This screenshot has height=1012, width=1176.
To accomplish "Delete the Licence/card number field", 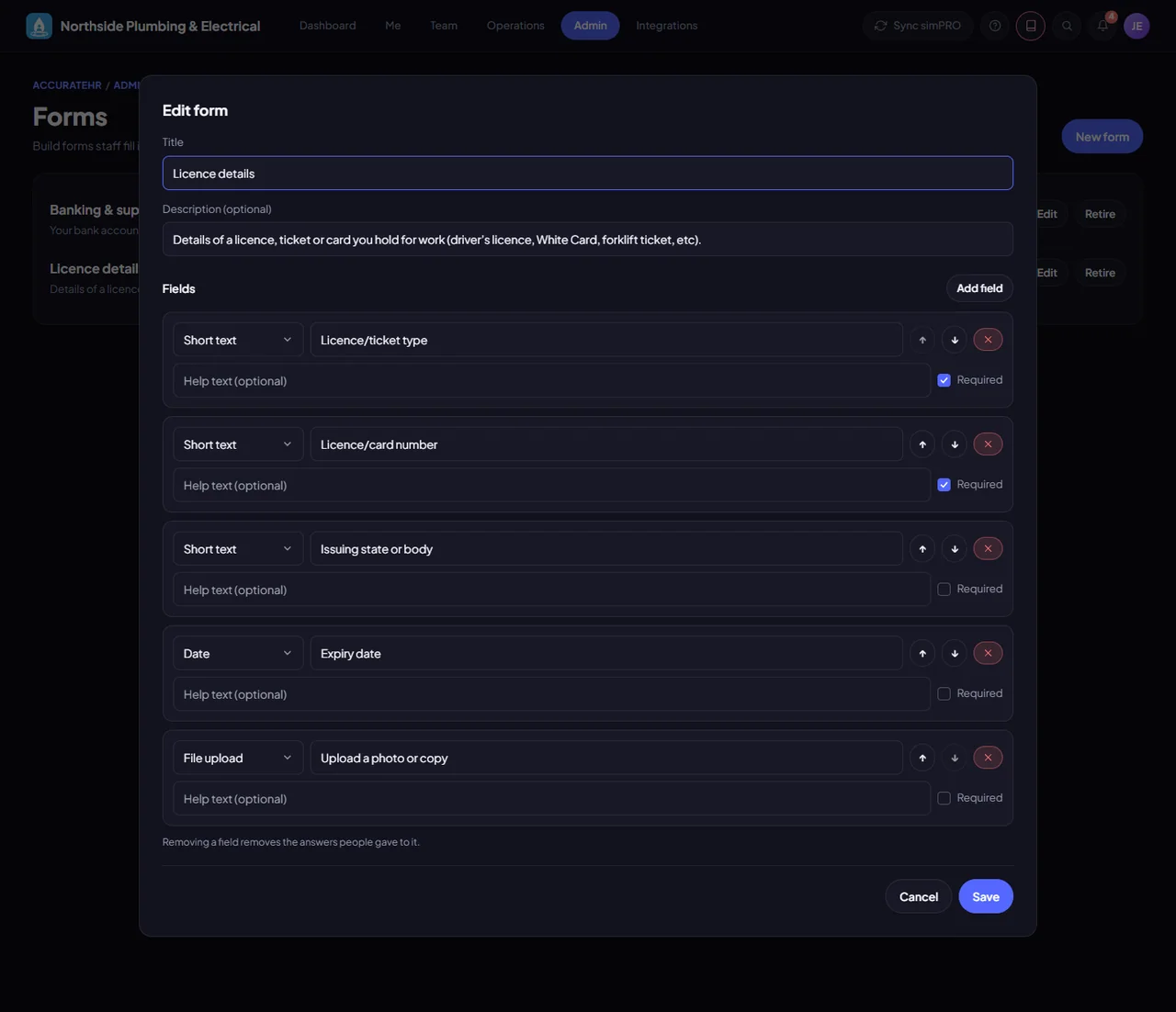I will click(988, 444).
